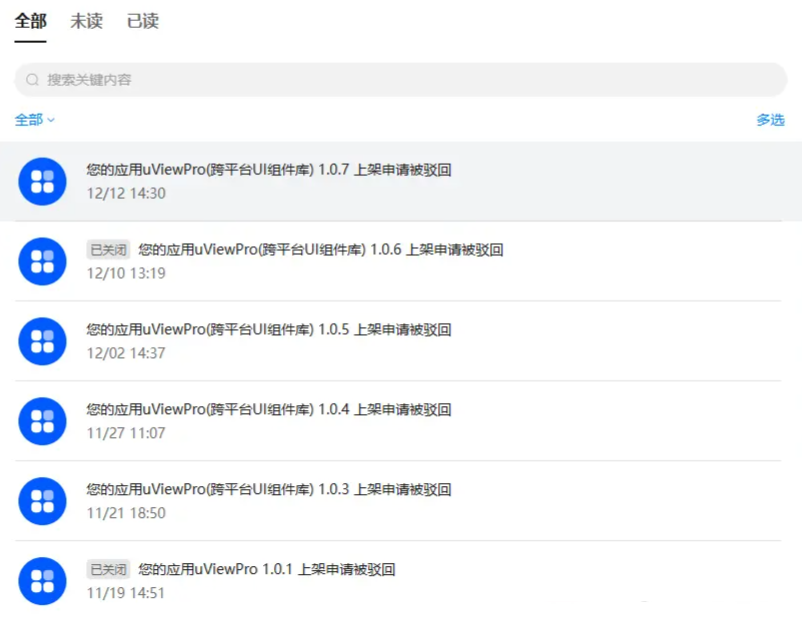Click the timestamp 11/27 11:07
Viewport: 802px width, 617px height.
pos(126,433)
